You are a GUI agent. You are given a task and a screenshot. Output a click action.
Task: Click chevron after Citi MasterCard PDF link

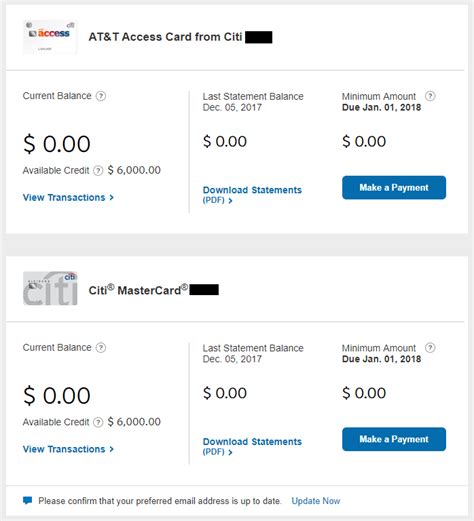pyautogui.click(x=230, y=452)
